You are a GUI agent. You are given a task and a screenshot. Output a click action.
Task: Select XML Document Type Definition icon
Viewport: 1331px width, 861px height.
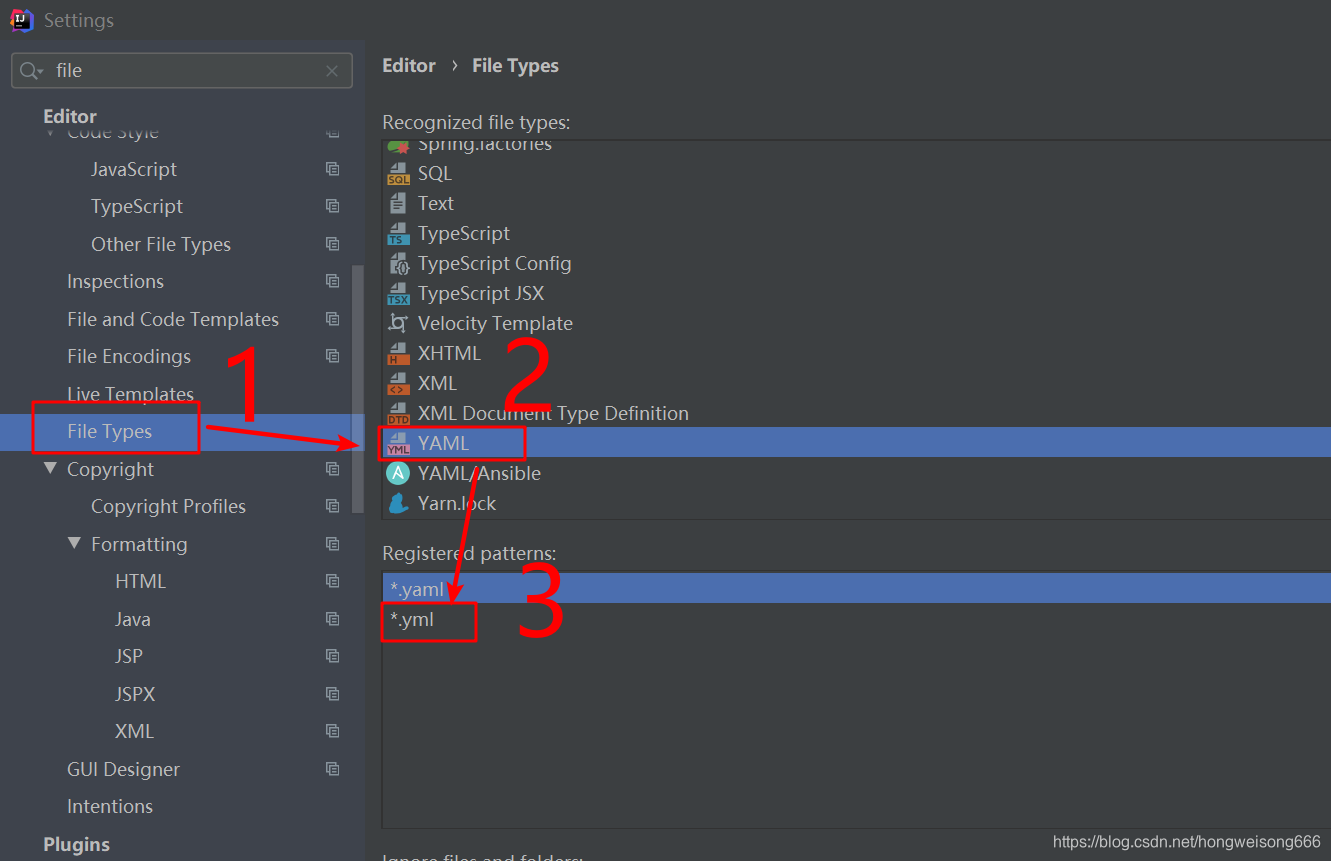pos(399,414)
